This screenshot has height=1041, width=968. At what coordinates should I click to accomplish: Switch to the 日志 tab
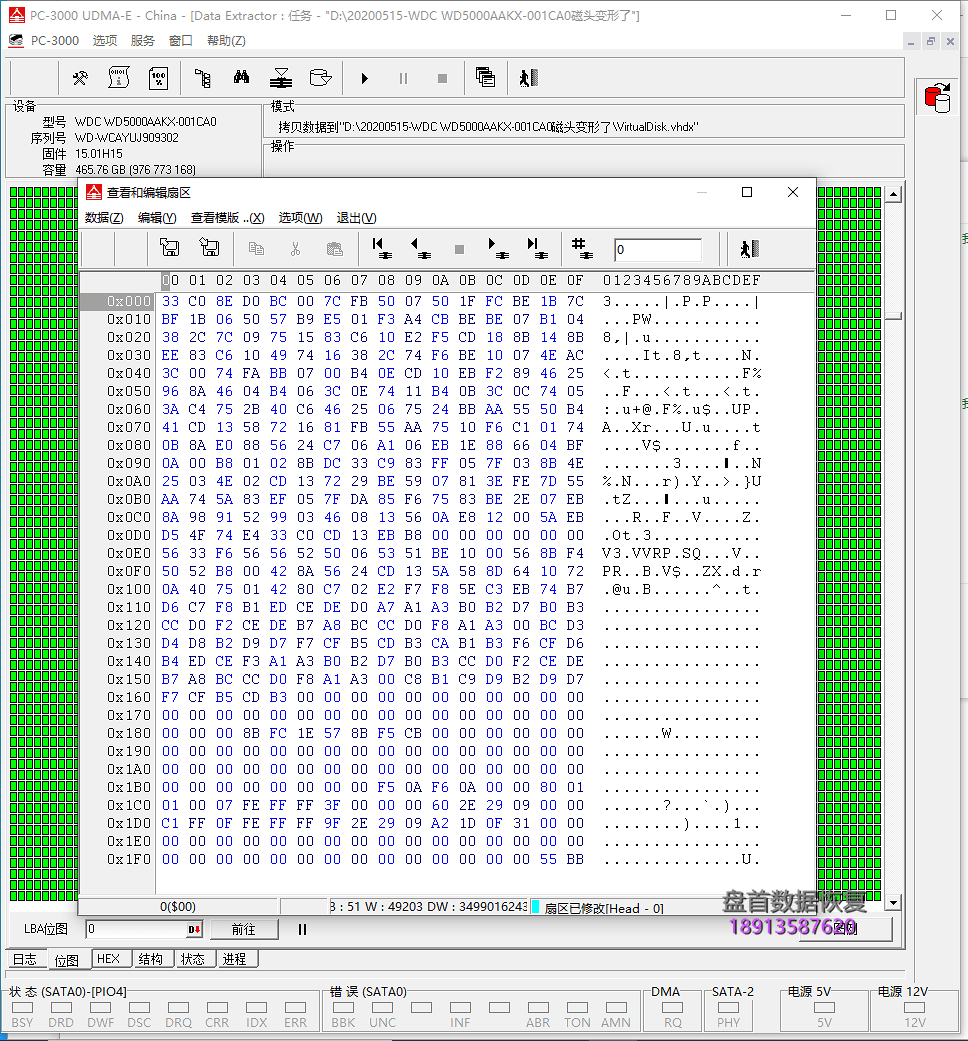tap(25, 959)
